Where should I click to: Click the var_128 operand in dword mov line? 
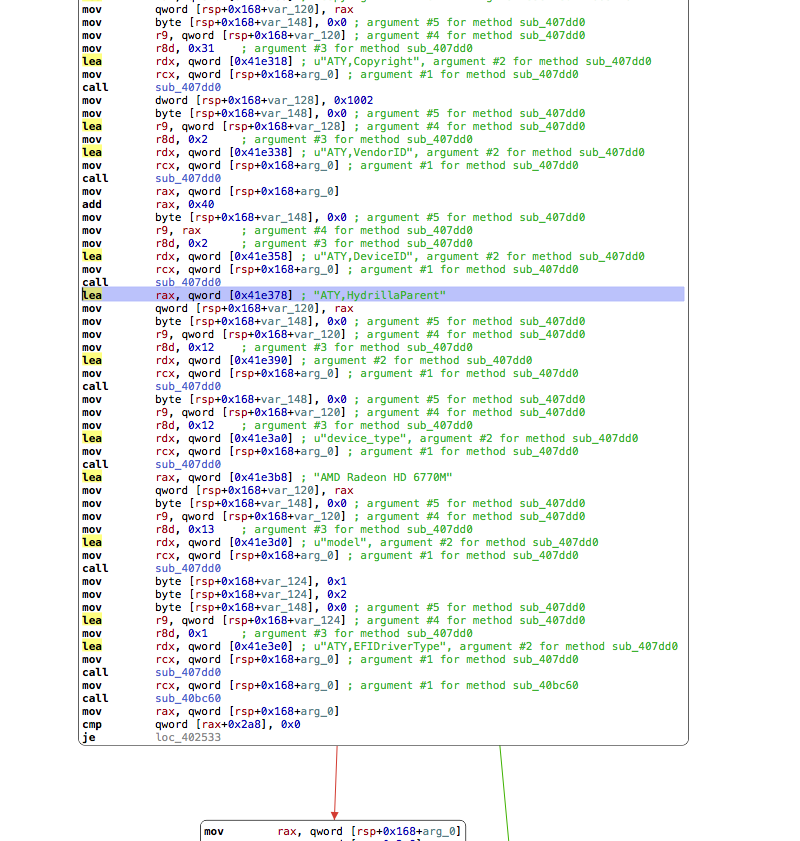(x=297, y=100)
